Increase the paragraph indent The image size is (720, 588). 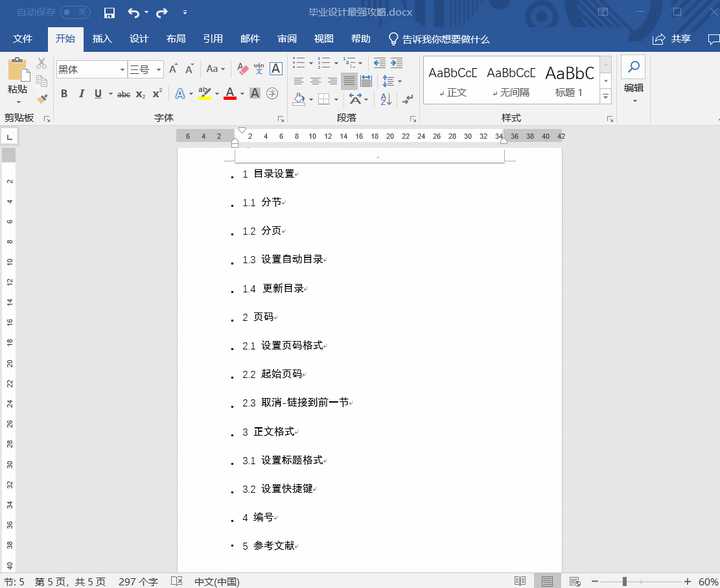(x=397, y=63)
